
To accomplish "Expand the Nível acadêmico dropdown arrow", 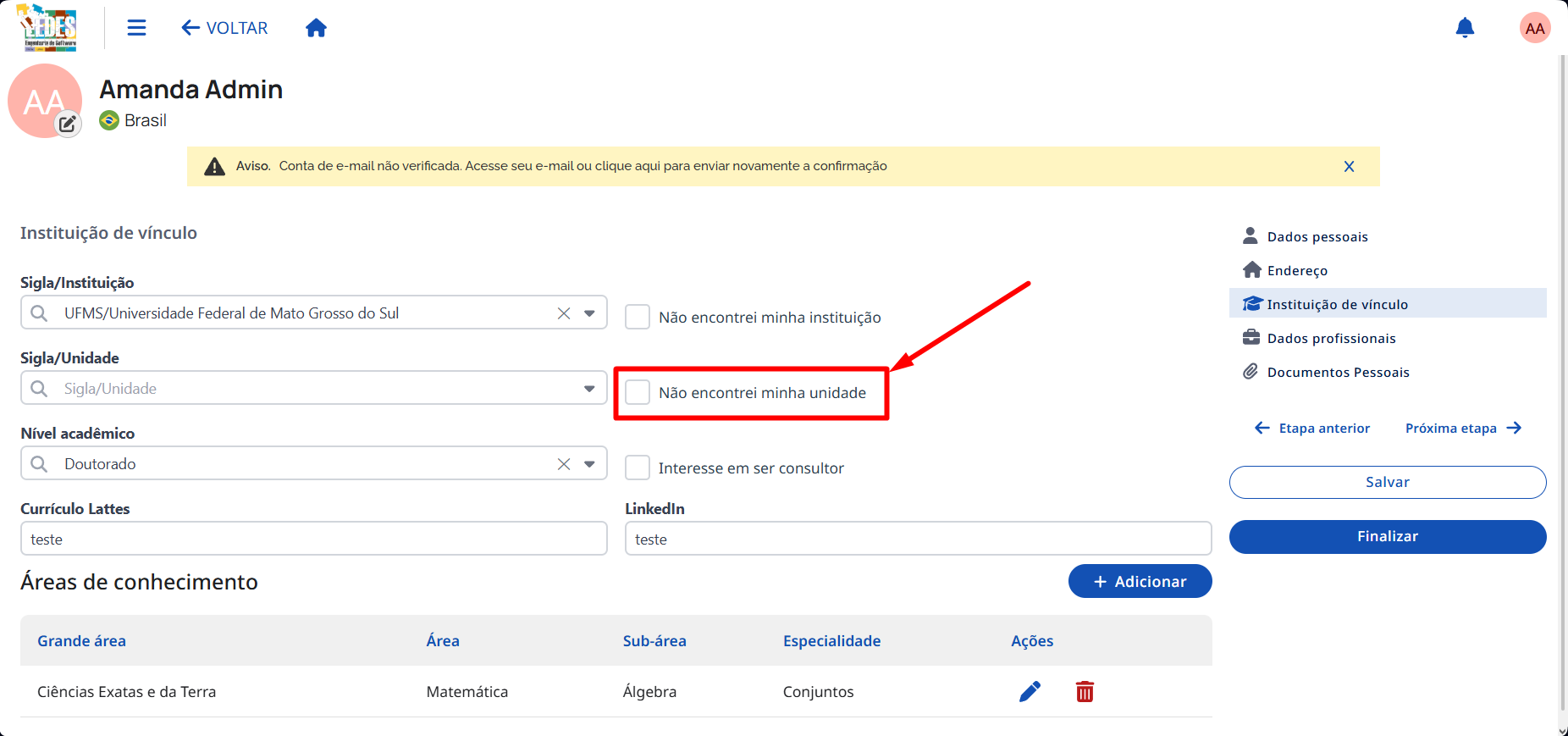I will (589, 464).
